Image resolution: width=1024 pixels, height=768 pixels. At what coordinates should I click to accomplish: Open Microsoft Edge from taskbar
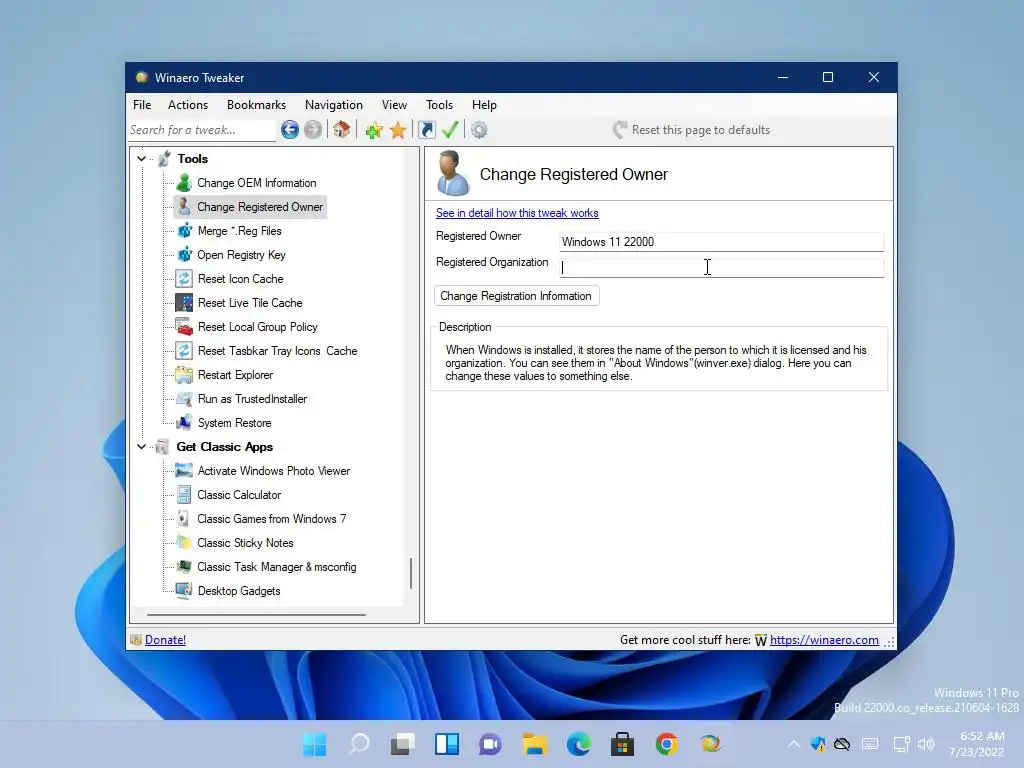[578, 744]
